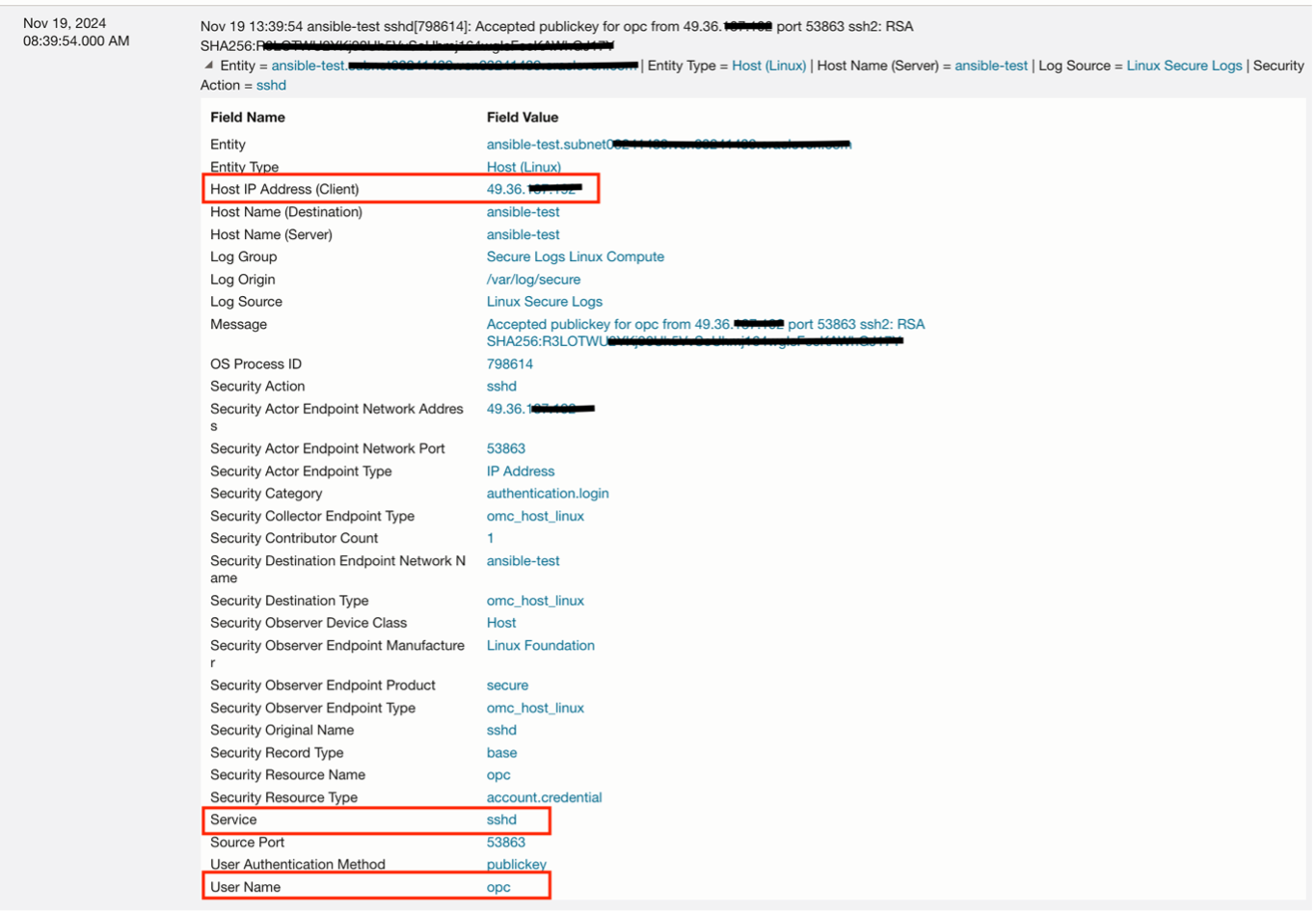
Task: Click the Security Observer Endpoint Product value secure
Action: tap(507, 685)
